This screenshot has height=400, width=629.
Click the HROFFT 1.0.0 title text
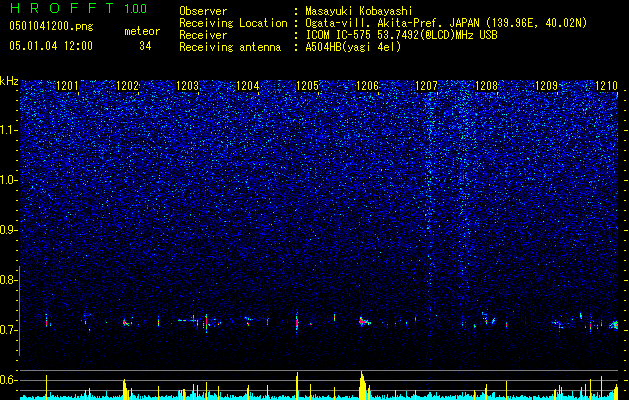[x=78, y=8]
